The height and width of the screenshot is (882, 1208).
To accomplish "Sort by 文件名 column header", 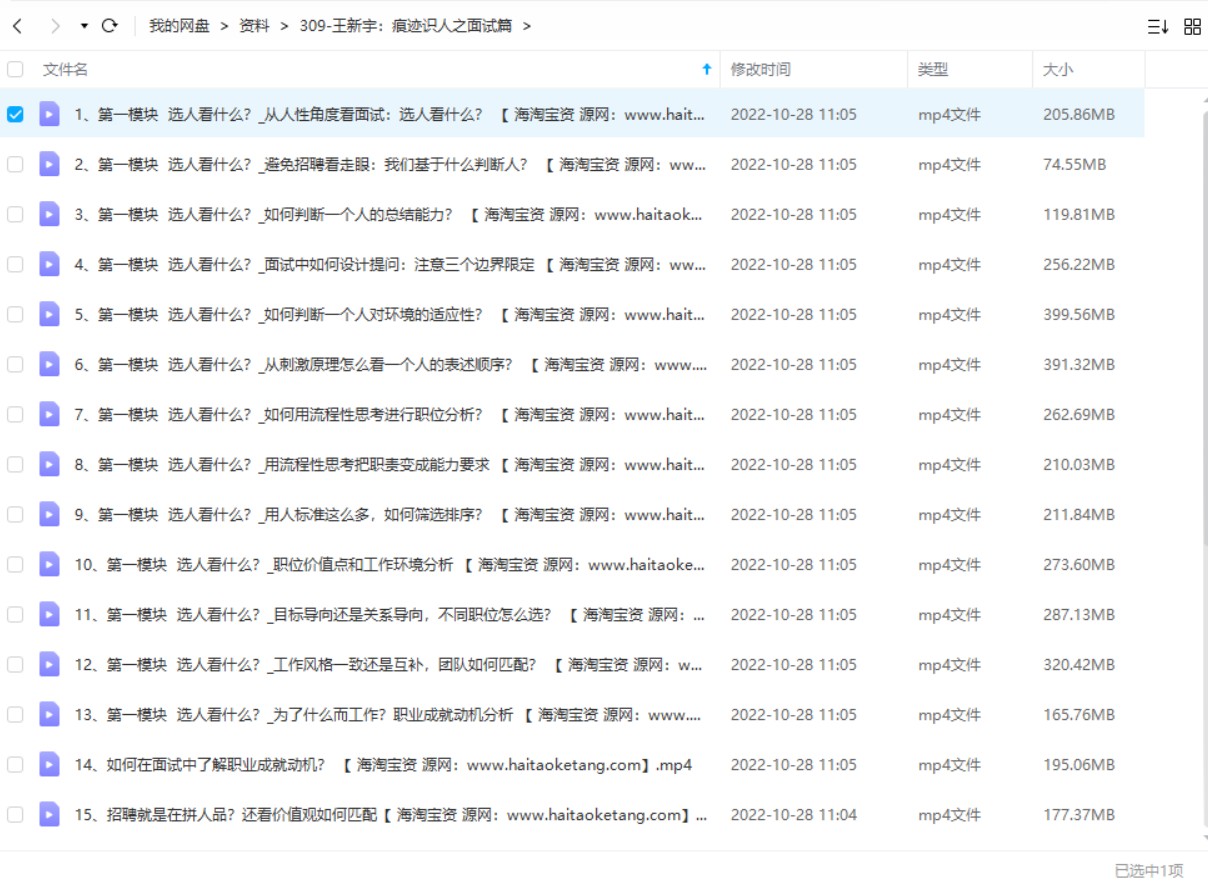I will click(65, 69).
